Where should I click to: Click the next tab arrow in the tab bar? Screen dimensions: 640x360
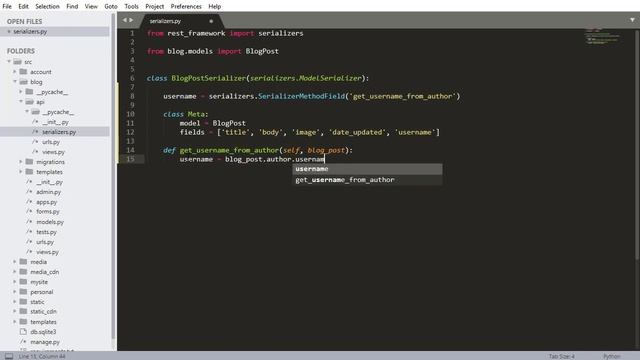click(131, 20)
